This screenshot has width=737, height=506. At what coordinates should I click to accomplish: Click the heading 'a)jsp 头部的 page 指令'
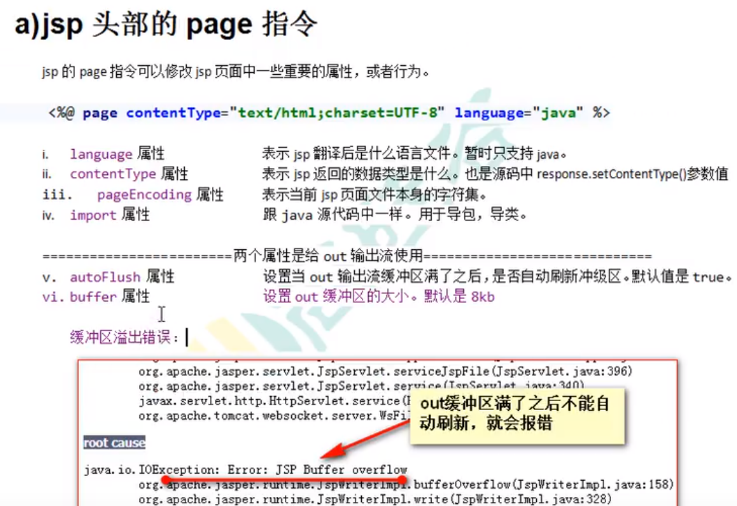166,24
